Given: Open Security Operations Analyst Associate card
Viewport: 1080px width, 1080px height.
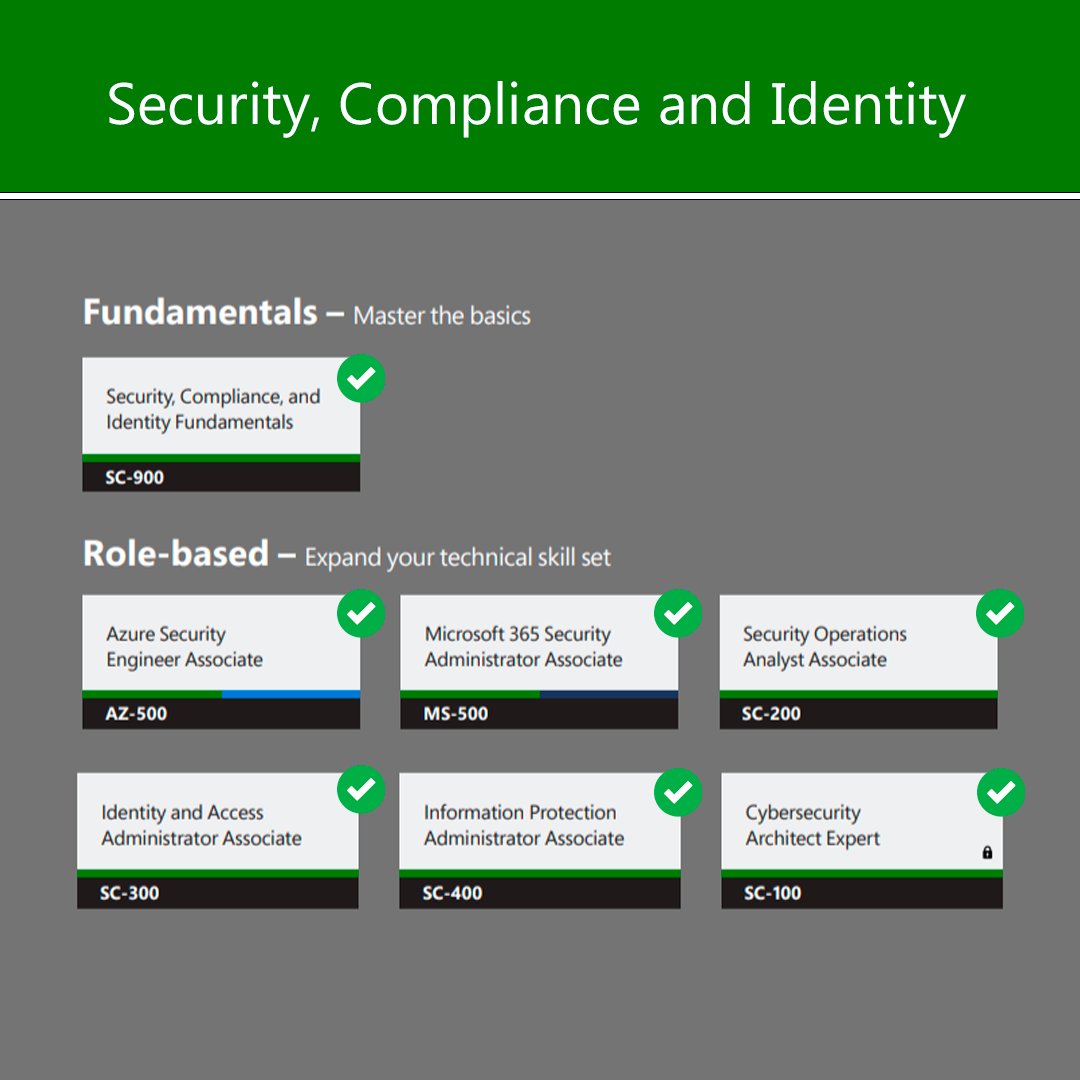Looking at the screenshot, I should tap(858, 662).
